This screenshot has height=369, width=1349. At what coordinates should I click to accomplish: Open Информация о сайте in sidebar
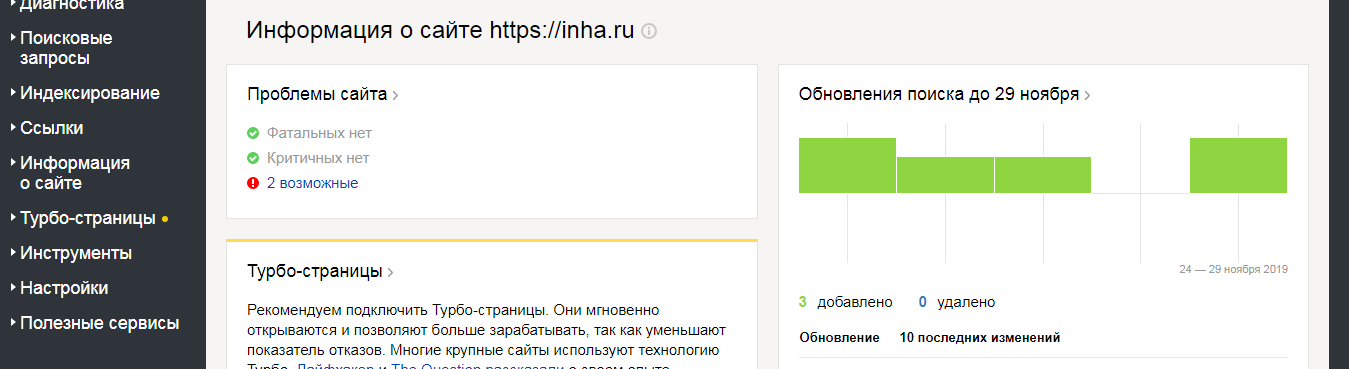pyautogui.click(x=70, y=173)
